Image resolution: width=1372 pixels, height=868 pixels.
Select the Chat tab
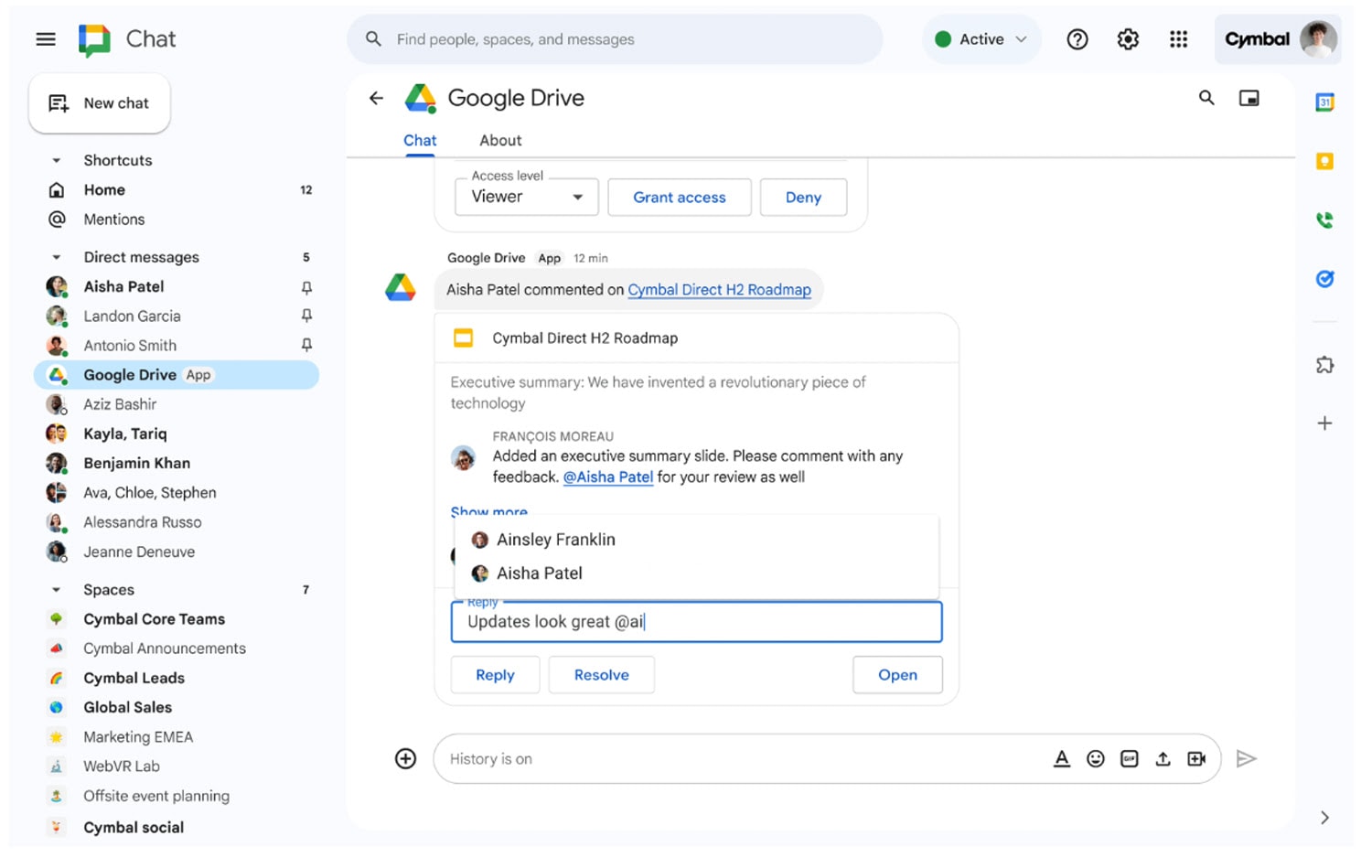pyautogui.click(x=420, y=140)
